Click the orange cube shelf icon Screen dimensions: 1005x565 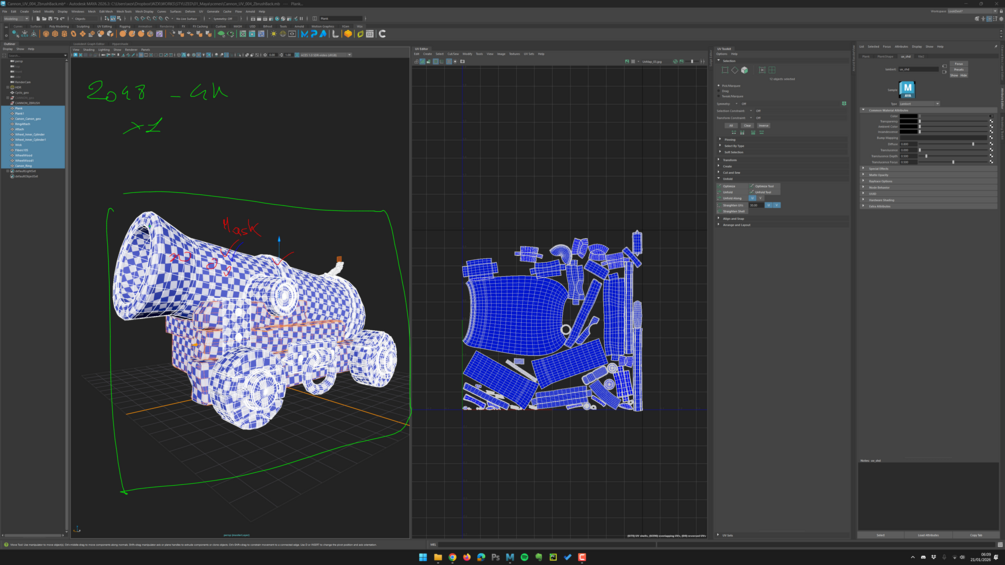click(x=348, y=34)
